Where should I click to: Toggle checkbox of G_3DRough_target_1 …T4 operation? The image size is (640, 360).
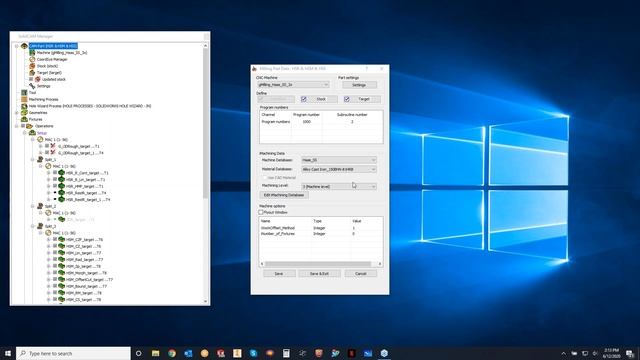[47, 153]
